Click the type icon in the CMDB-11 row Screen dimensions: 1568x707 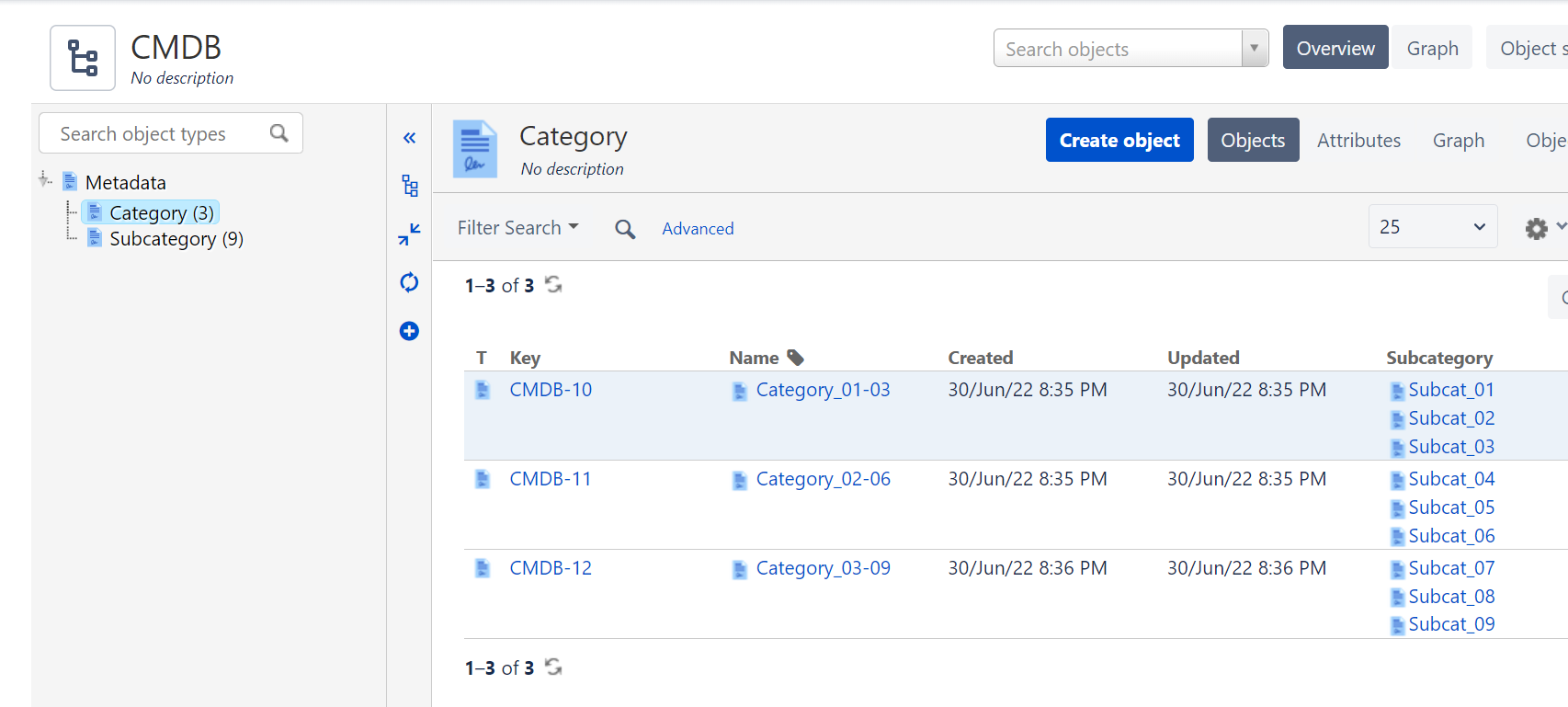(x=483, y=479)
